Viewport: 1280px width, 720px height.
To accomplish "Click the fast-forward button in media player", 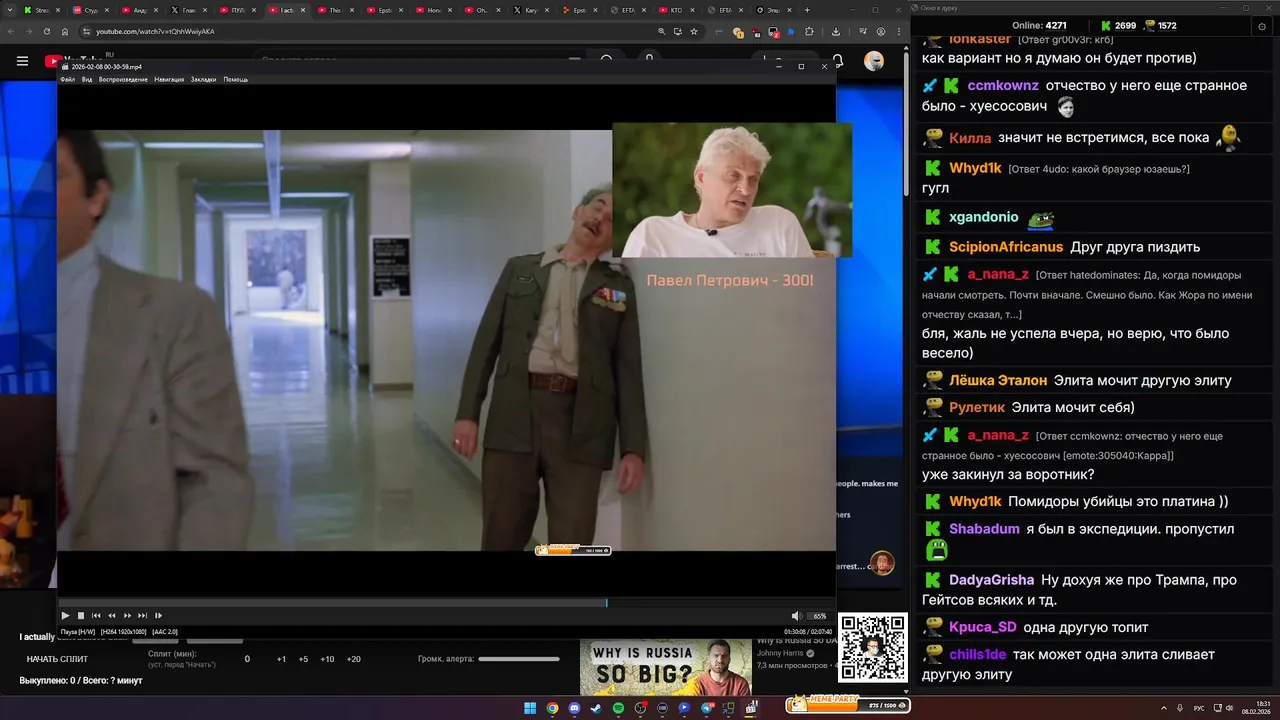I will tap(127, 616).
